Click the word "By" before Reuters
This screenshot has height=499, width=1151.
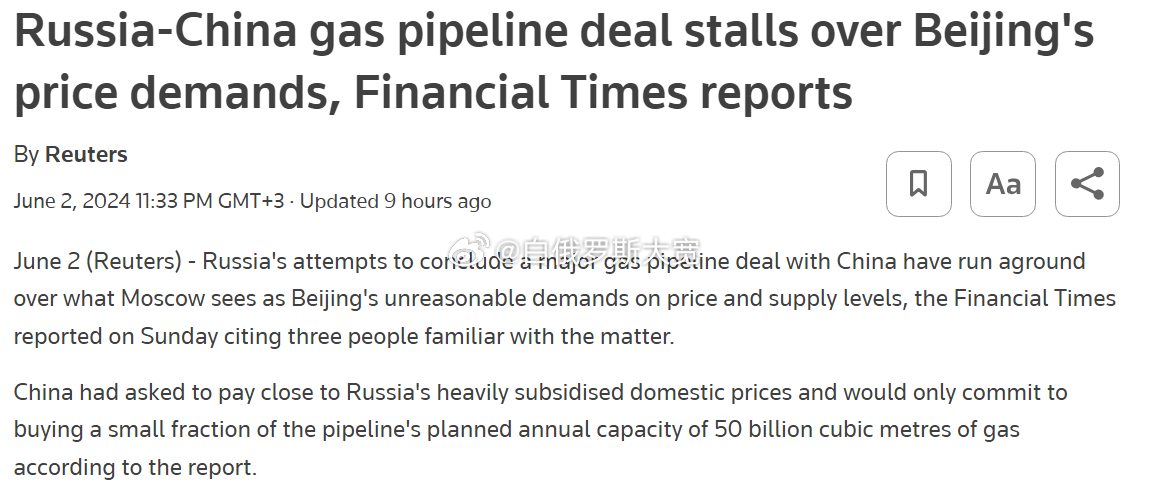click(26, 156)
